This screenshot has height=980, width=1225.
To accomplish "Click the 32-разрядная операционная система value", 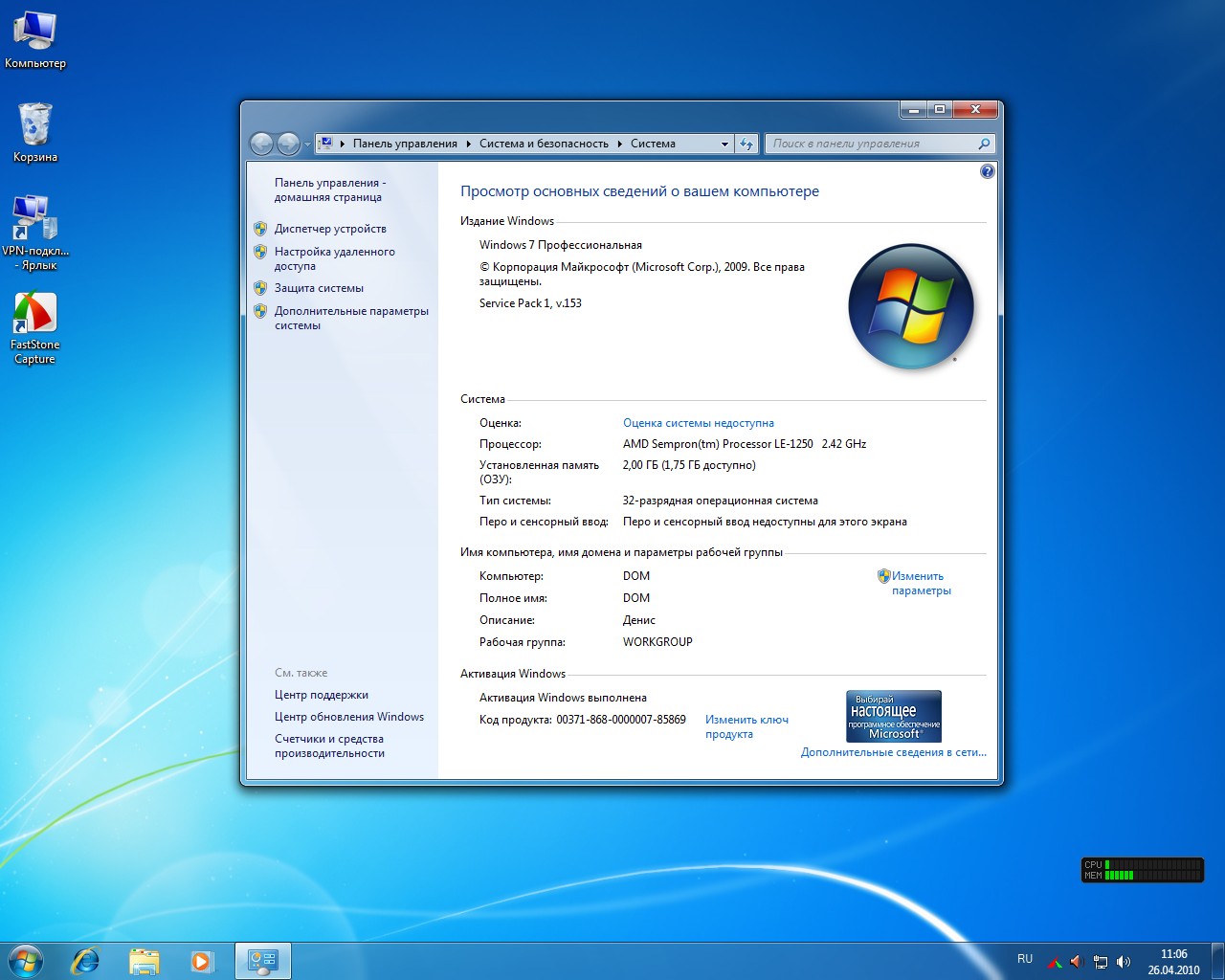I will coord(721,501).
